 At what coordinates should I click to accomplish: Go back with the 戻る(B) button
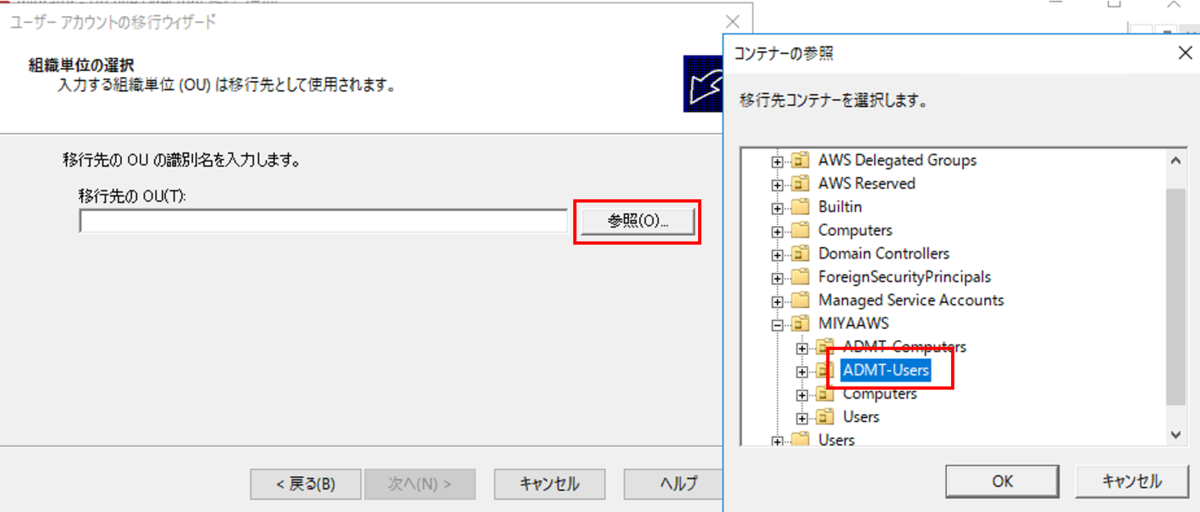point(305,483)
